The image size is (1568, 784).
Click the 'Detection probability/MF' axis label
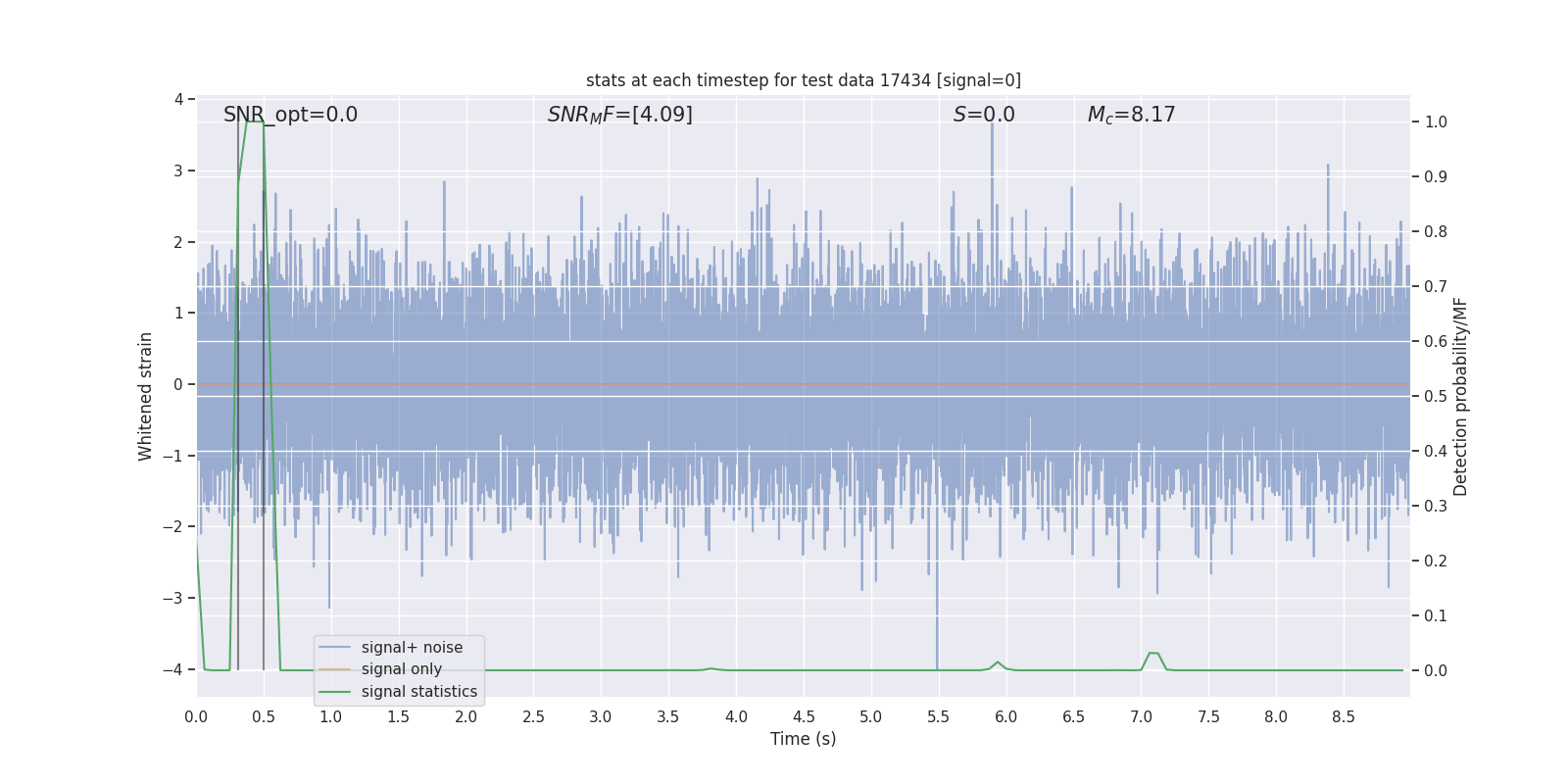pyautogui.click(x=1461, y=396)
